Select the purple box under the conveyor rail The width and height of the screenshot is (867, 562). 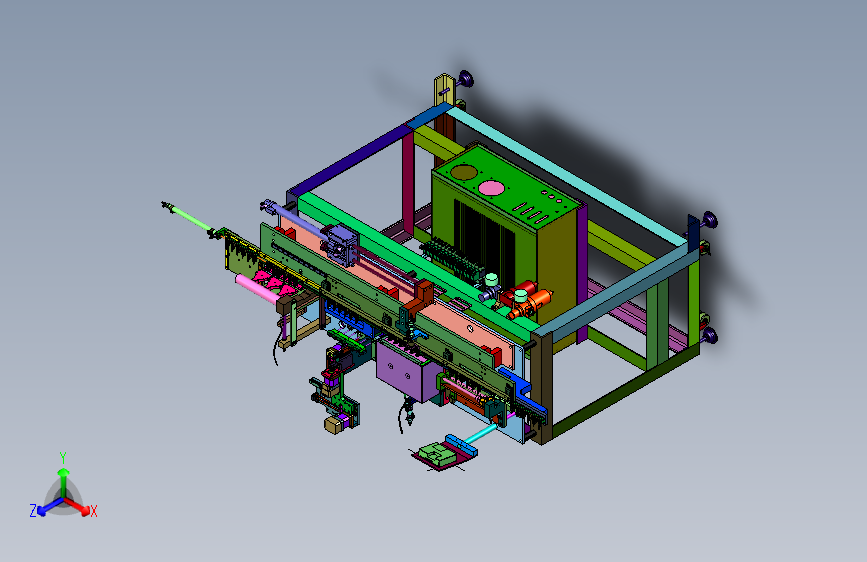(403, 371)
